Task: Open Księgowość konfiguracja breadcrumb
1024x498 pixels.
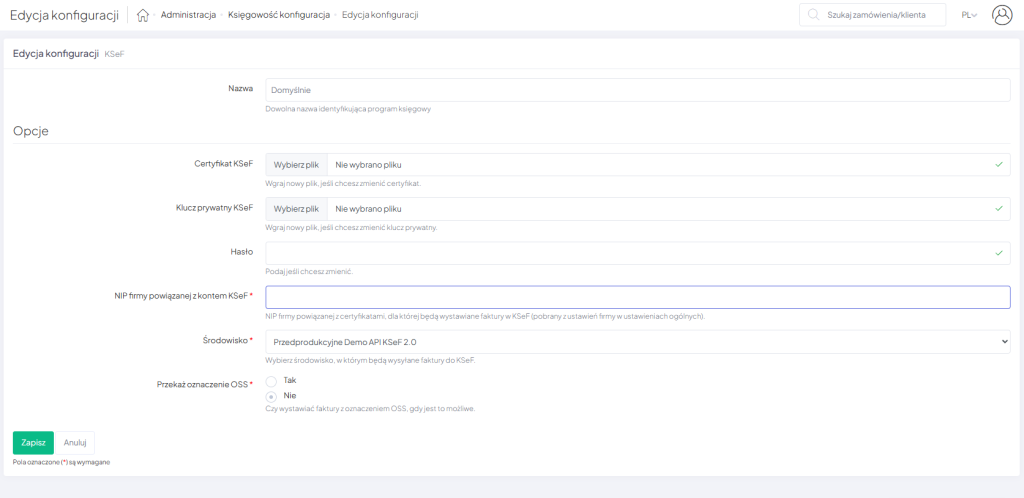Action: point(278,15)
